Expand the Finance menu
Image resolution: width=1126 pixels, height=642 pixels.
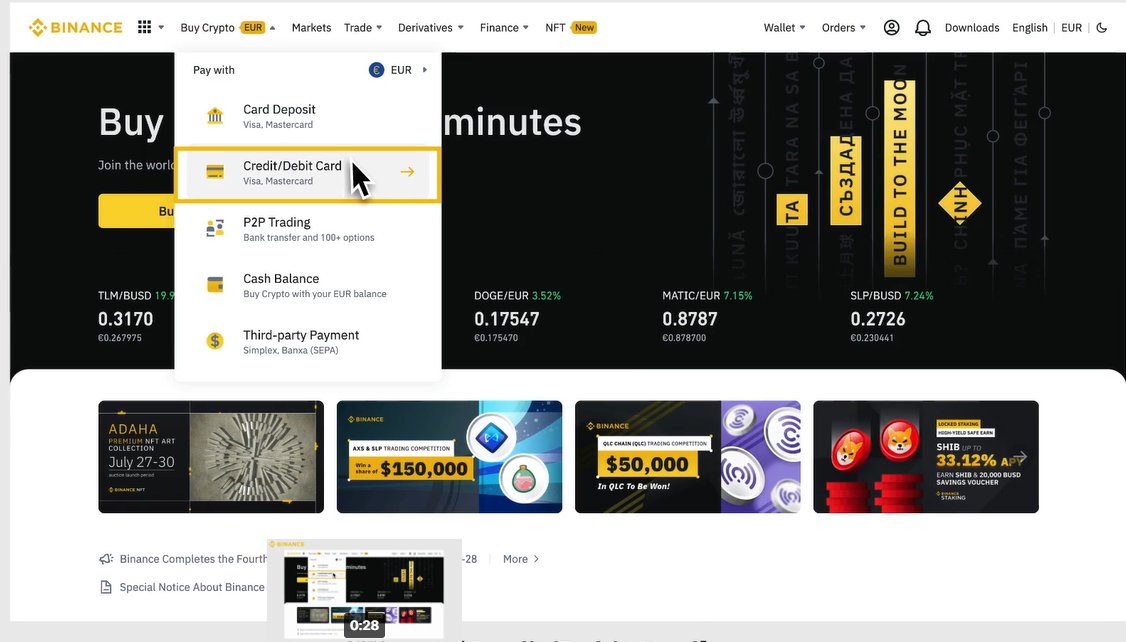pos(504,27)
